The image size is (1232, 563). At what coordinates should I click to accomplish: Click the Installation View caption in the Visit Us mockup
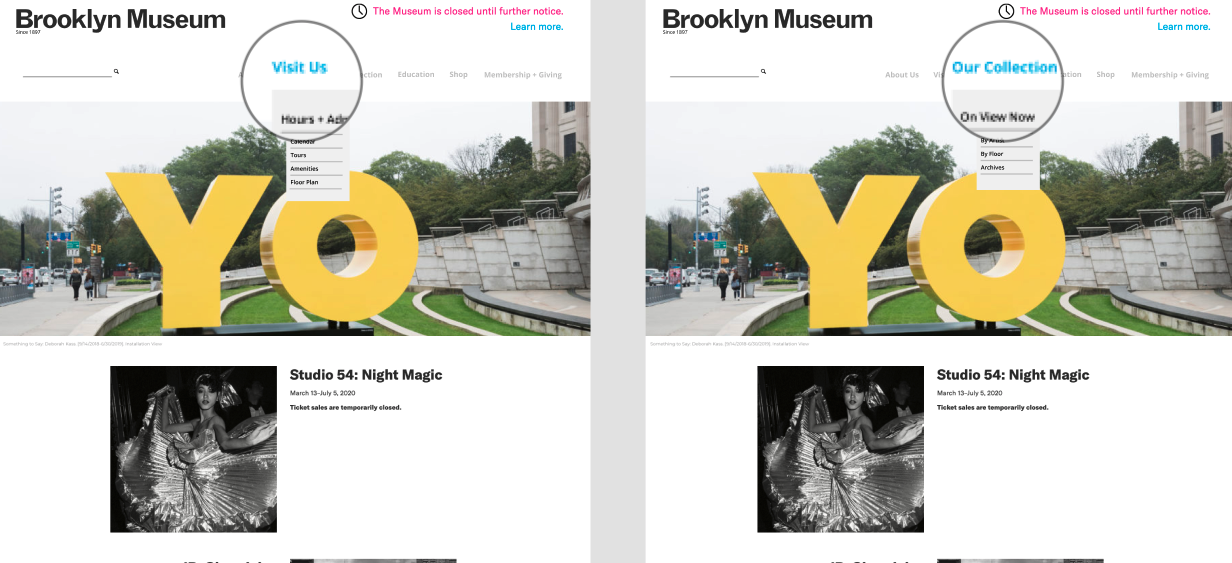point(82,344)
